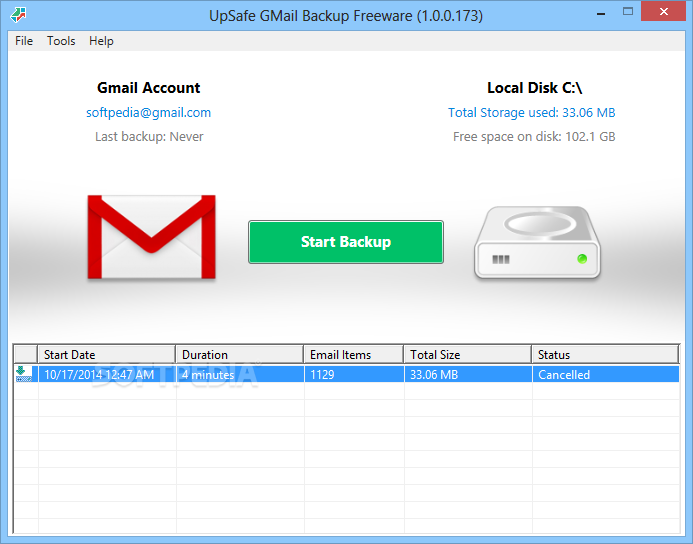Image resolution: width=693 pixels, height=544 pixels.
Task: Click the large Gmail envelope icon
Action: [x=152, y=237]
